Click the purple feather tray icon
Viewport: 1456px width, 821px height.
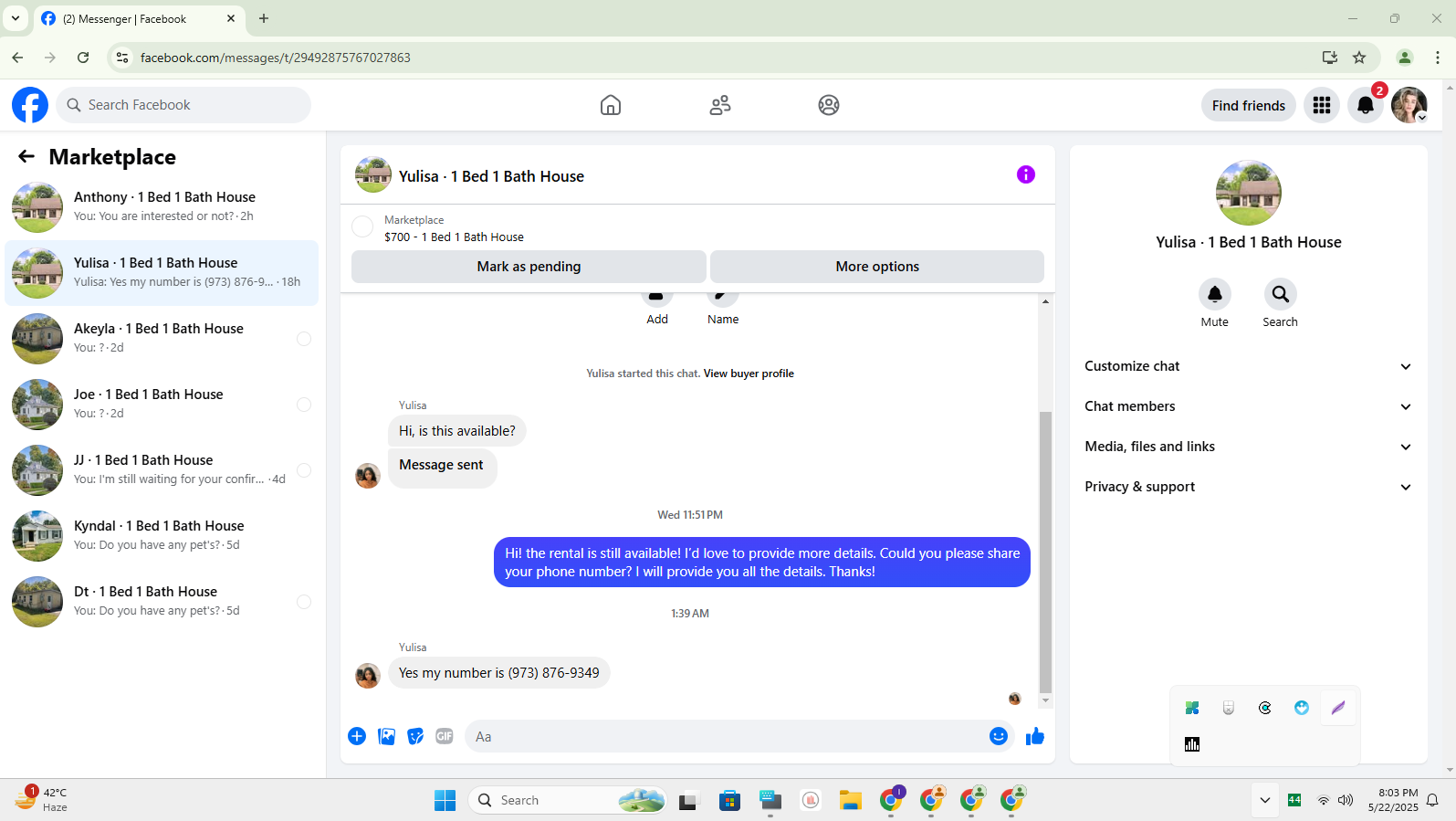pos(1338,708)
